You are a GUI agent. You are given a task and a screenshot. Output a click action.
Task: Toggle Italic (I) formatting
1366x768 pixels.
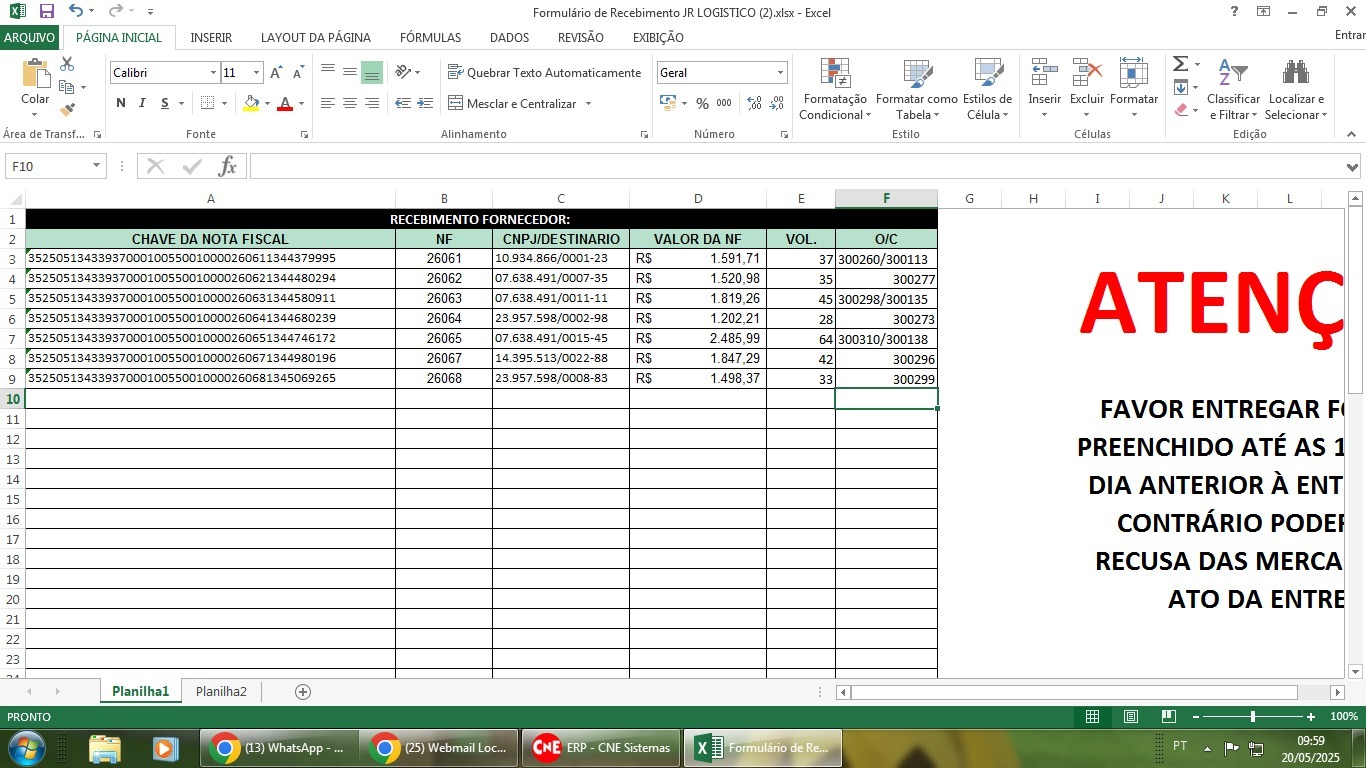point(143,103)
